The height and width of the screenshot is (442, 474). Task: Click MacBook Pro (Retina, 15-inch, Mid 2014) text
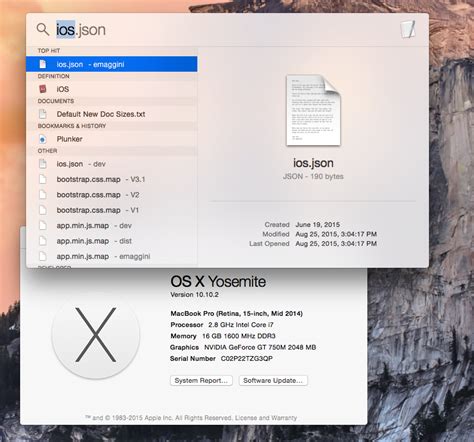click(x=237, y=313)
